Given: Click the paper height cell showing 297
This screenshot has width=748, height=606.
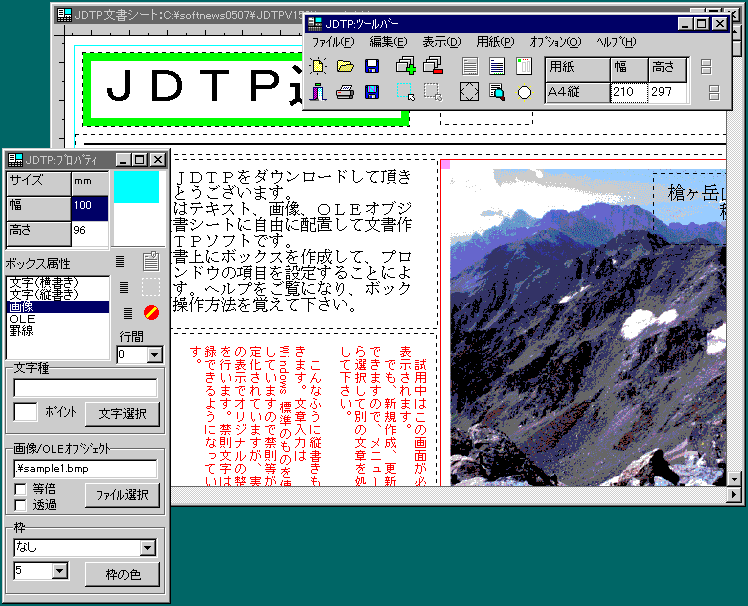Looking at the screenshot, I should coord(668,92).
